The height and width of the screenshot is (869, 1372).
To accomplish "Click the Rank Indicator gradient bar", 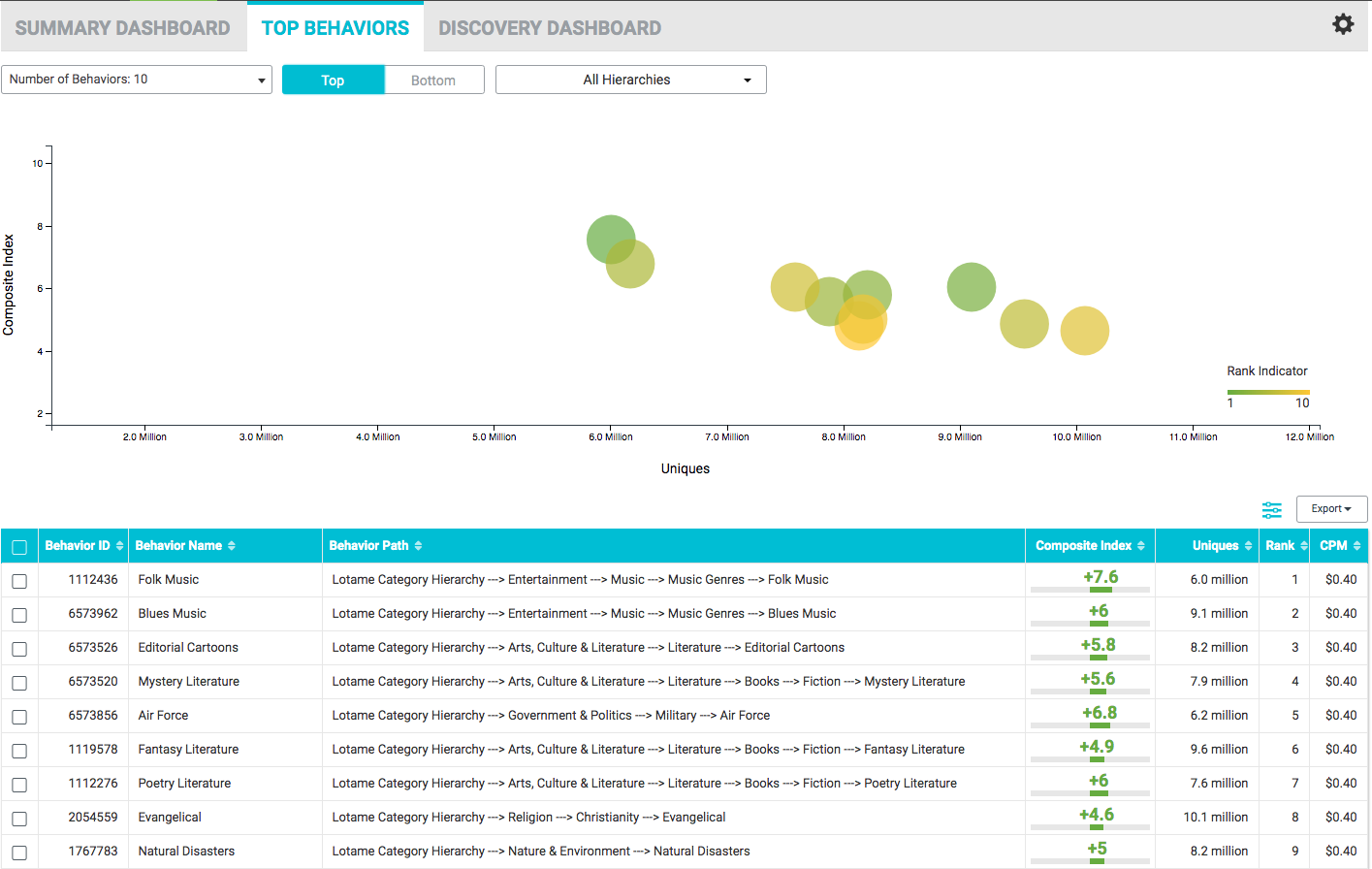I will 1267,392.
